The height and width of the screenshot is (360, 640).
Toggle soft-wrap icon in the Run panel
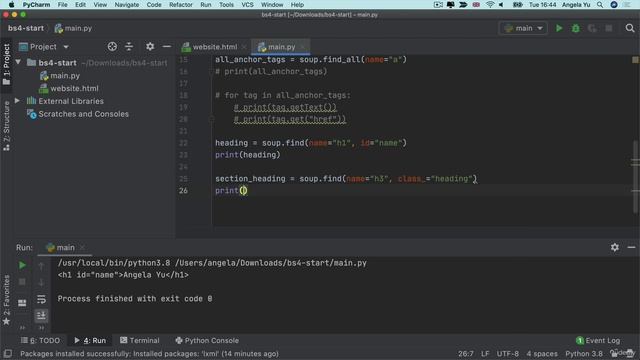click(x=41, y=299)
